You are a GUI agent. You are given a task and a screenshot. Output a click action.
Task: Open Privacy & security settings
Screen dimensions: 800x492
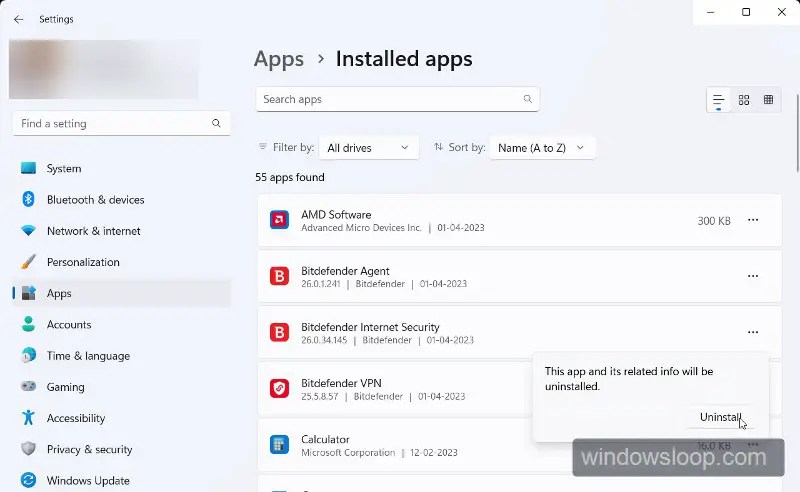(x=121, y=449)
